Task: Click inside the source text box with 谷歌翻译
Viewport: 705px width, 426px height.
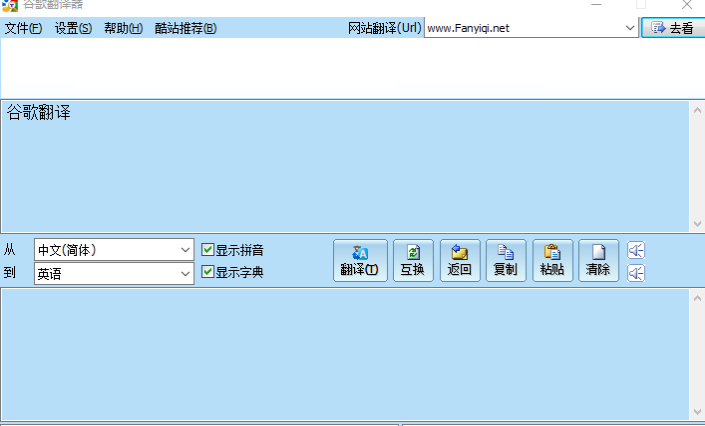Action: pyautogui.click(x=345, y=166)
